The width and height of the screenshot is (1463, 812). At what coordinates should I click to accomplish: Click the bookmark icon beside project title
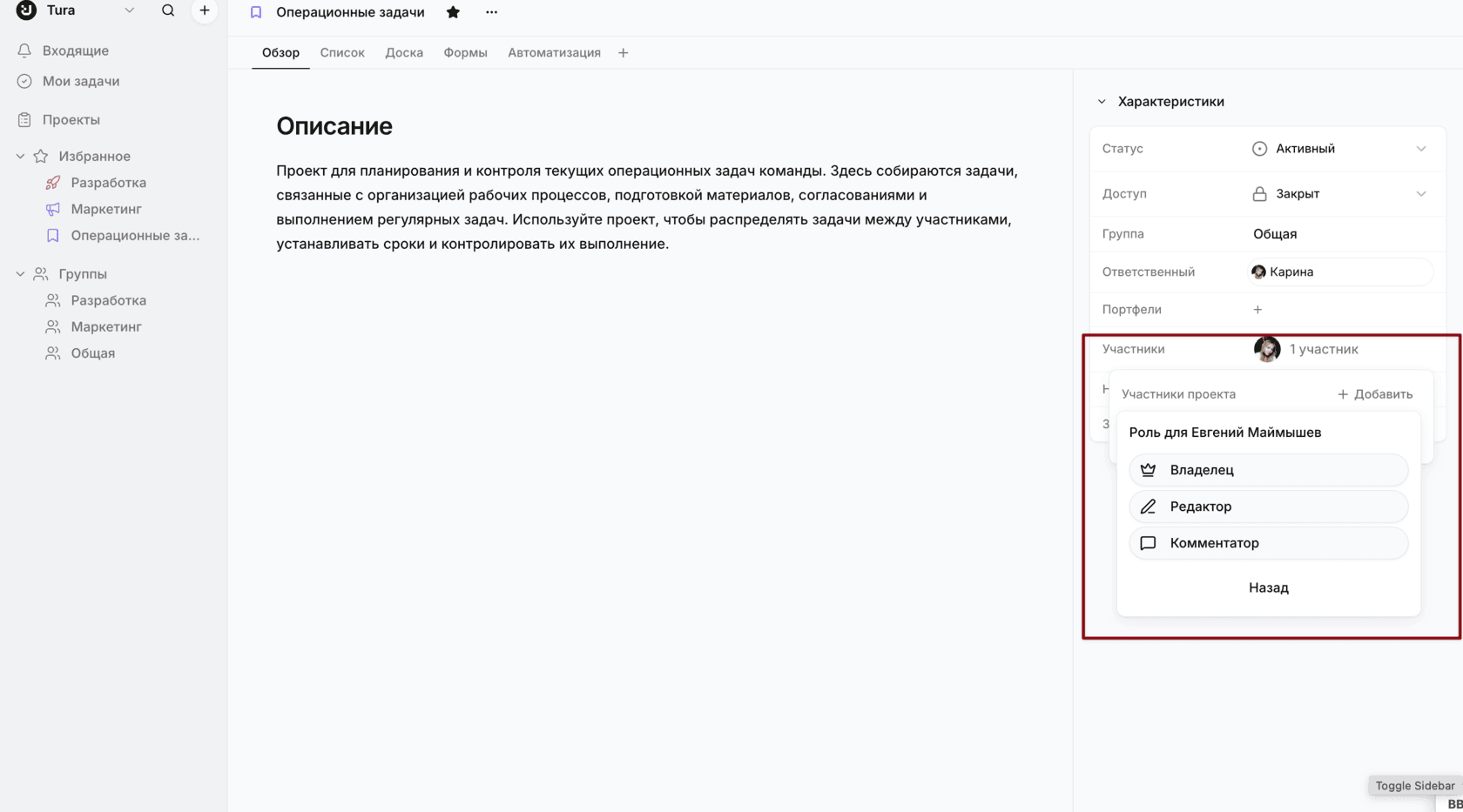pos(256,12)
